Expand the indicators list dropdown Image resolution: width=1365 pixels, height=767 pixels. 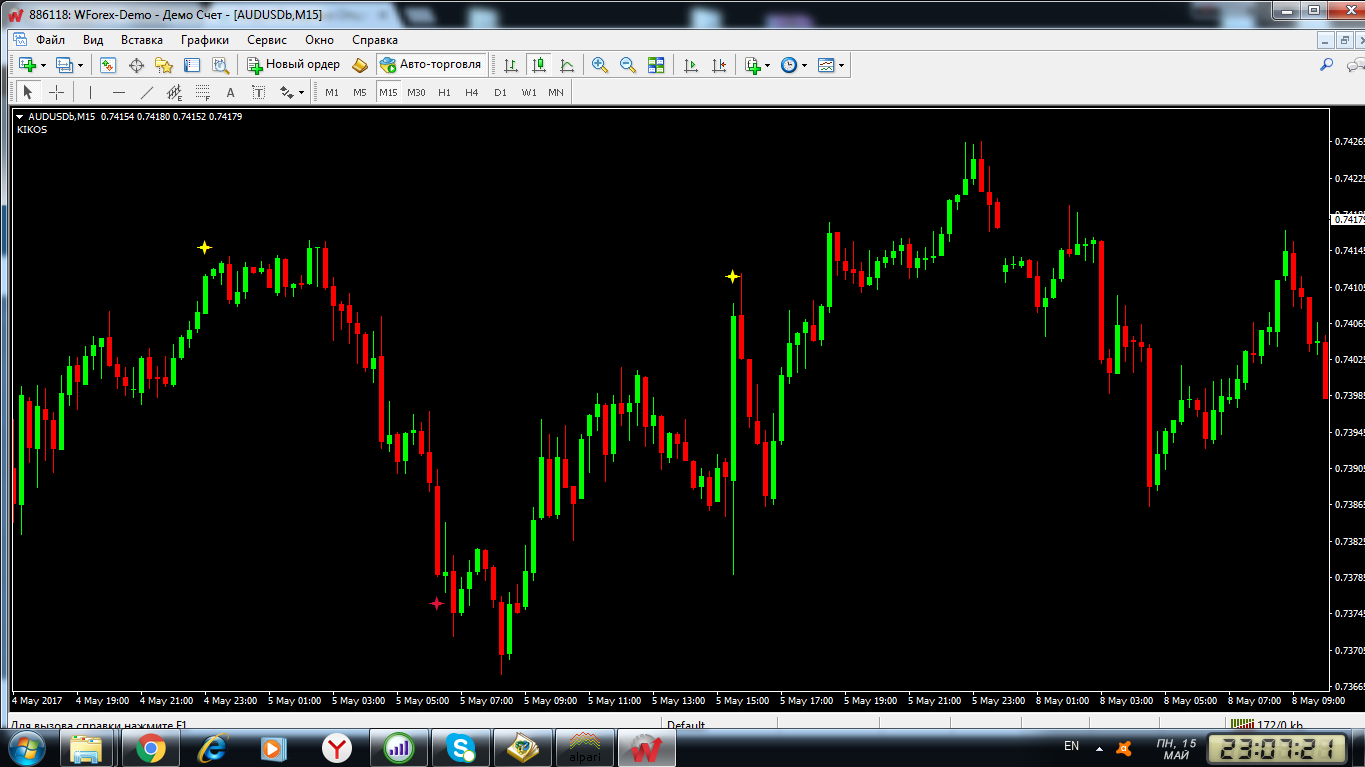[767, 65]
